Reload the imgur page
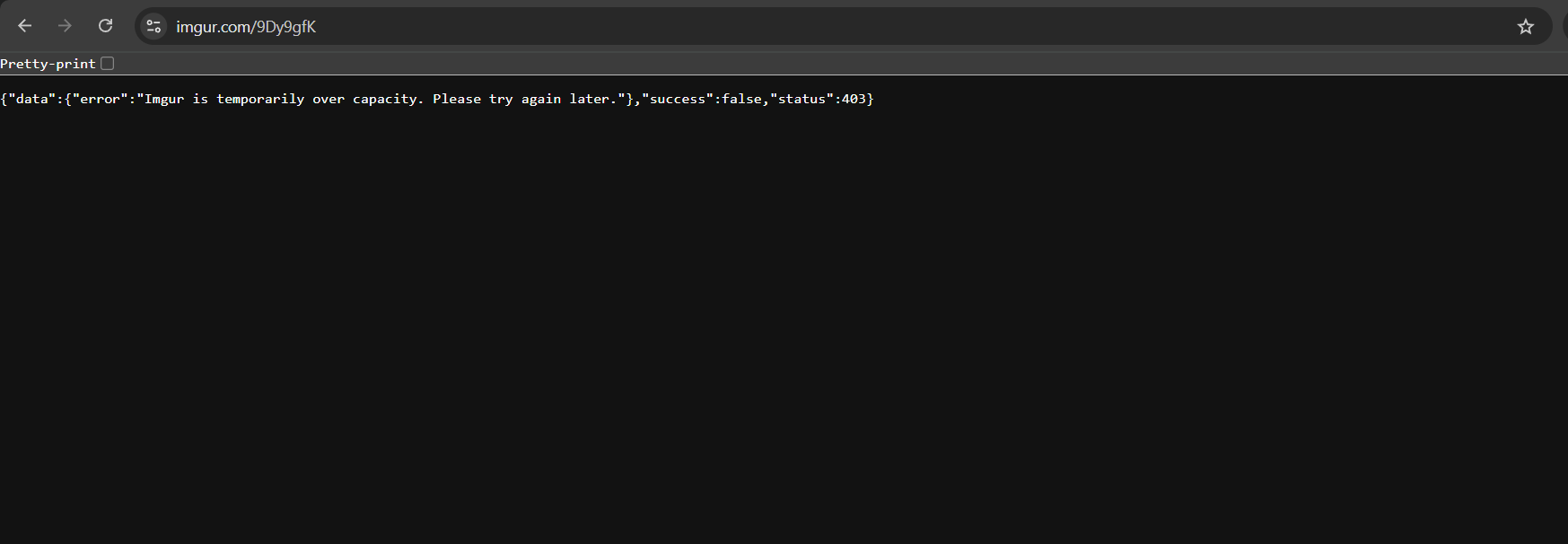This screenshot has height=544, width=1568. (105, 26)
